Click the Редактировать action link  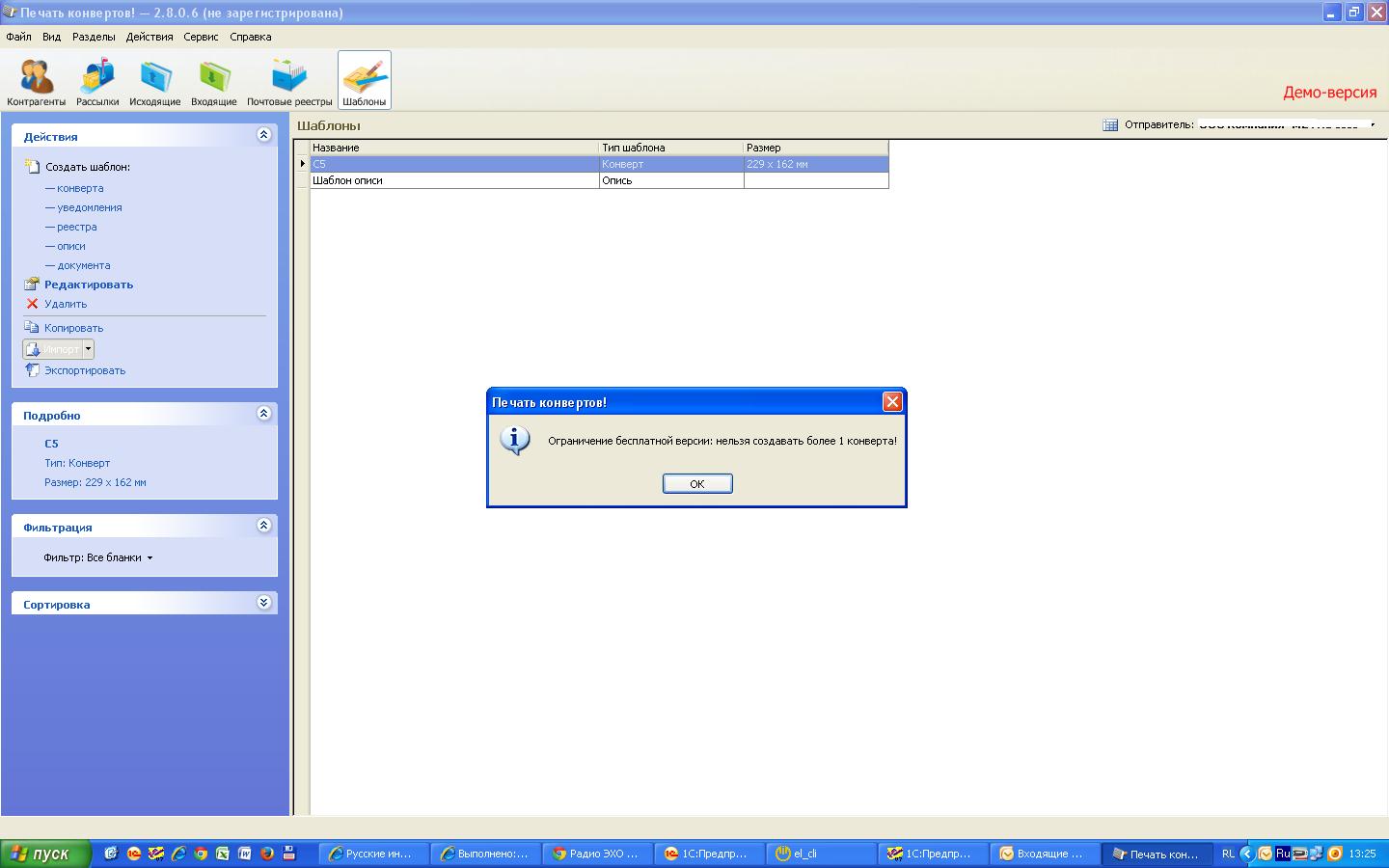88,285
